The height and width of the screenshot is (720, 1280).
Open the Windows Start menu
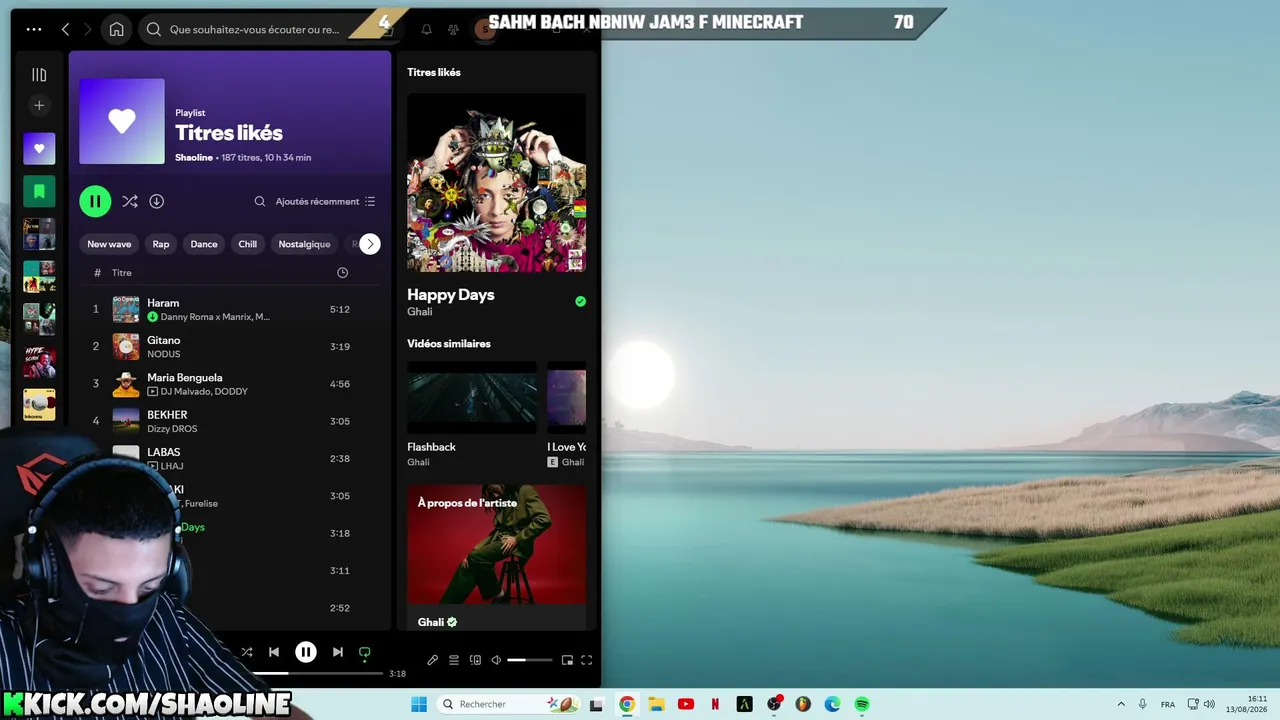tap(418, 704)
